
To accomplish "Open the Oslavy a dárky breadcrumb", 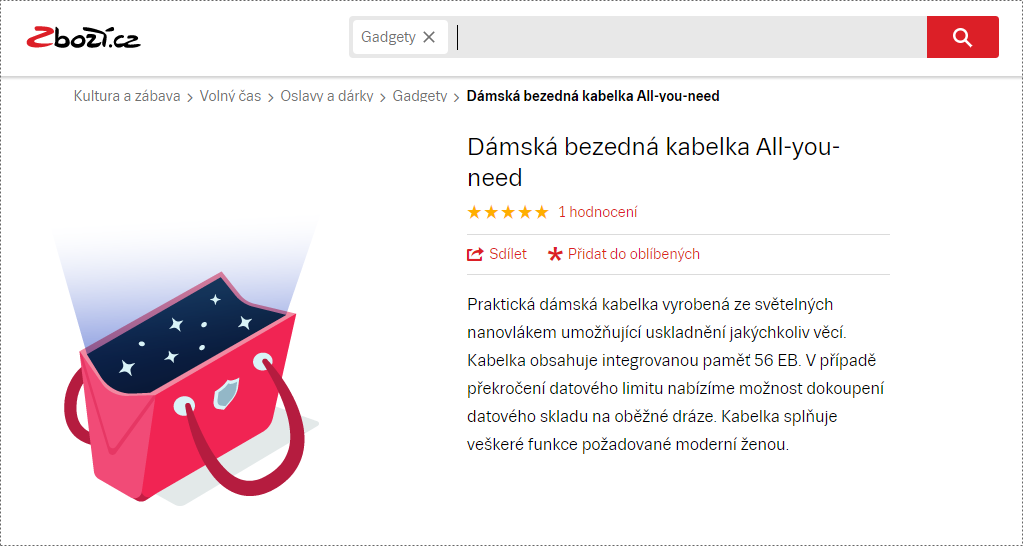I will click(327, 97).
